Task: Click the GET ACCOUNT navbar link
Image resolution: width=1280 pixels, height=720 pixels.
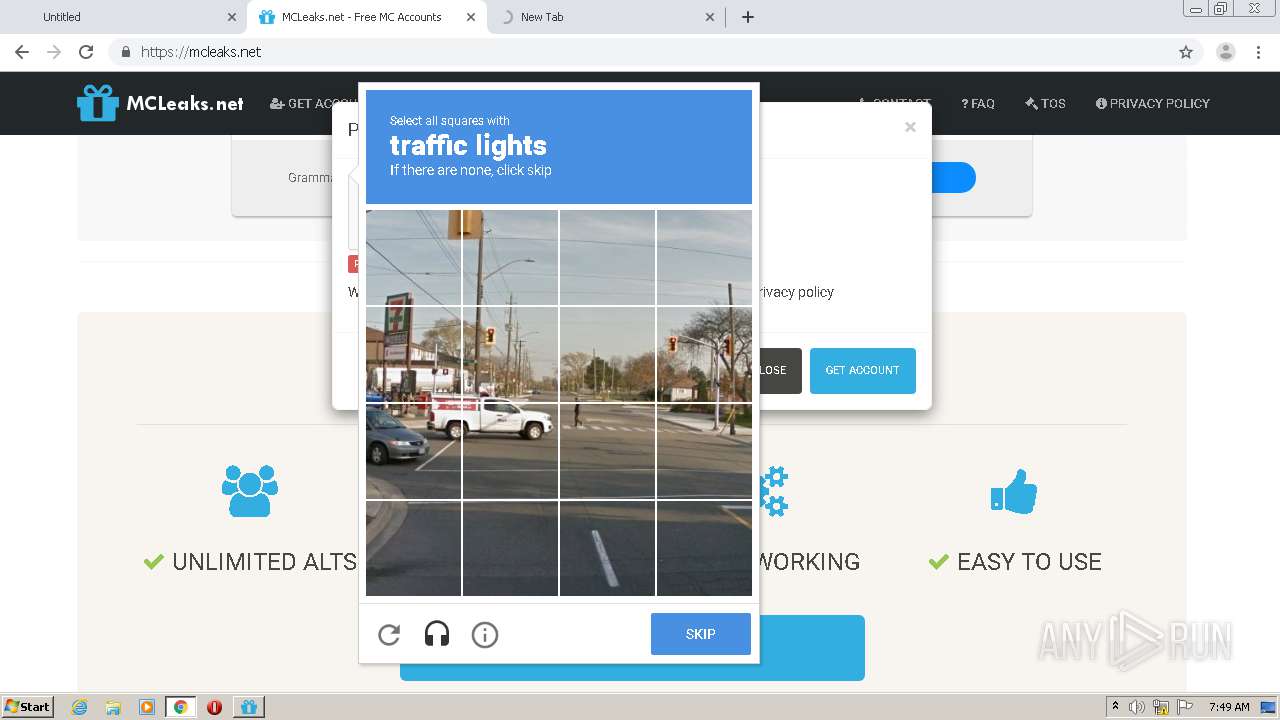Action: tap(314, 103)
